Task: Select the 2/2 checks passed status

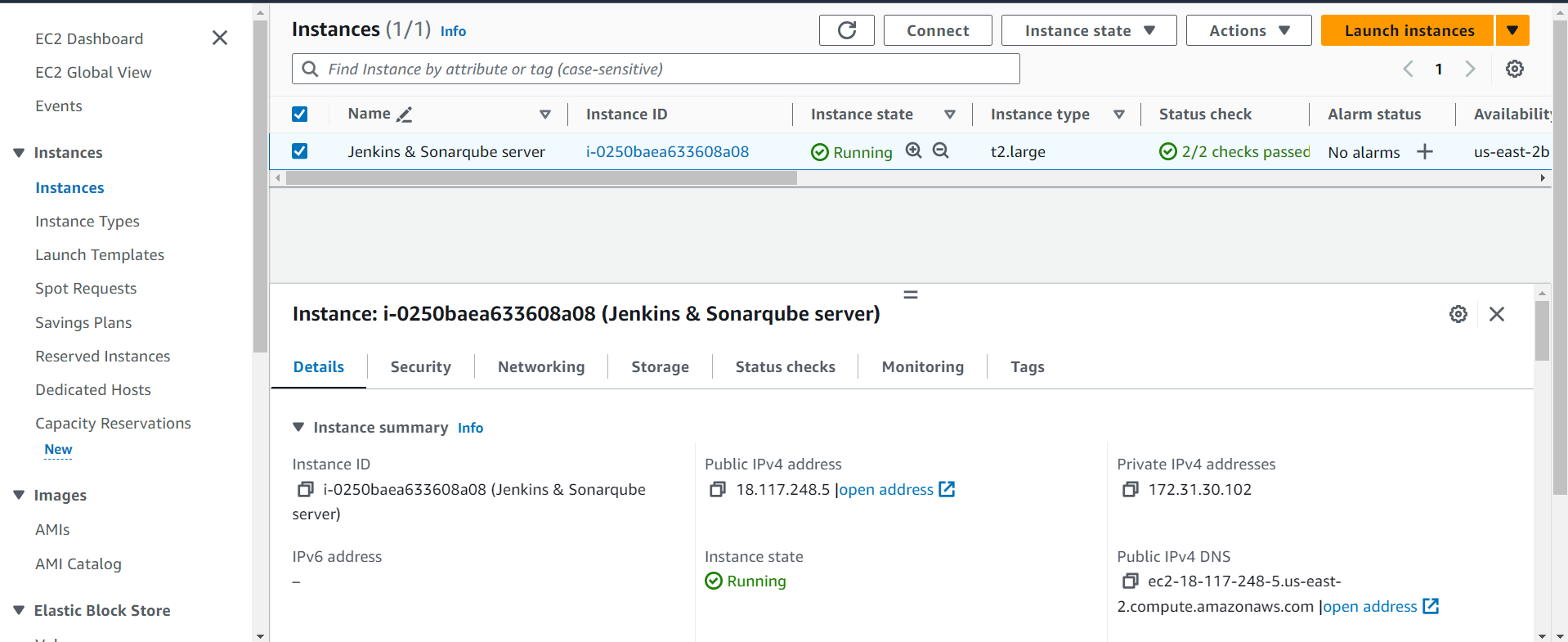Action: (1234, 151)
